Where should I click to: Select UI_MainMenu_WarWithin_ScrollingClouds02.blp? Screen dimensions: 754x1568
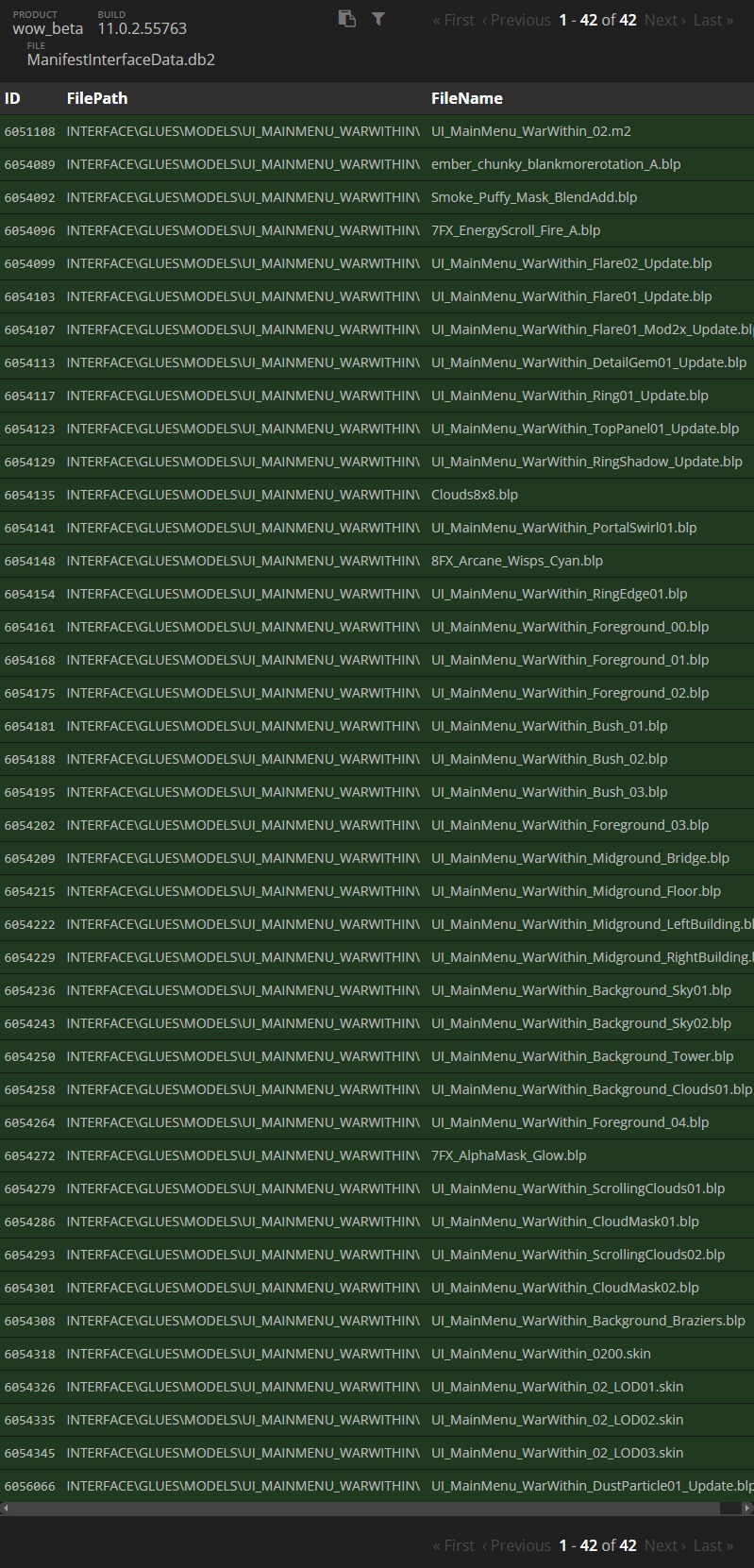[x=578, y=1255]
